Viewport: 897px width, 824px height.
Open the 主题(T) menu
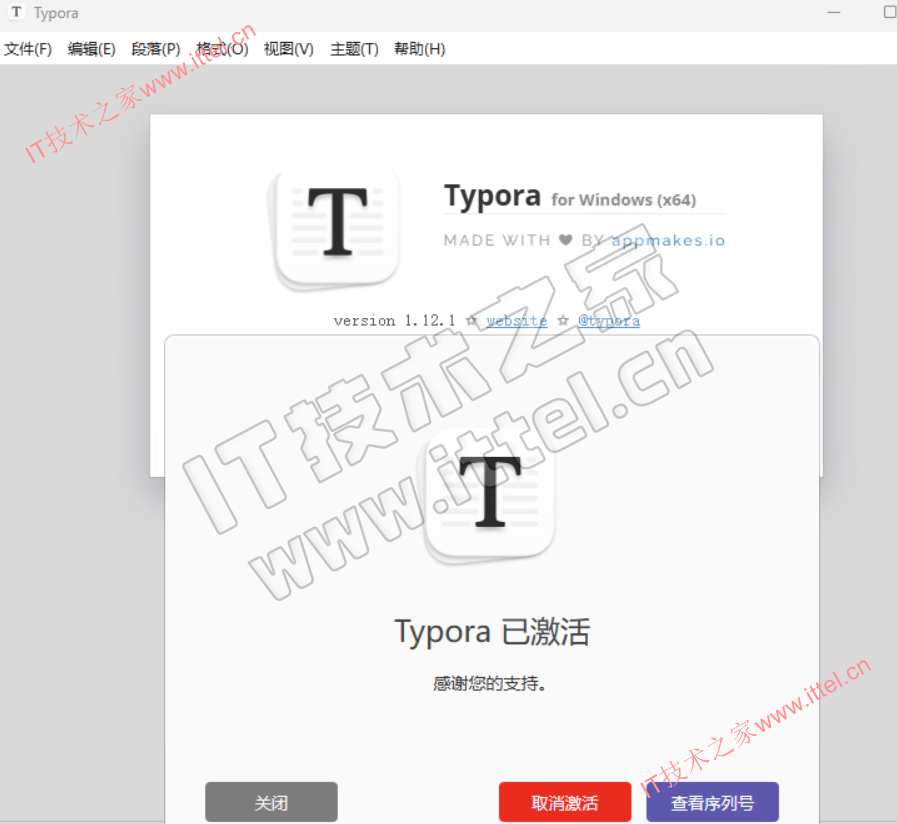[354, 49]
